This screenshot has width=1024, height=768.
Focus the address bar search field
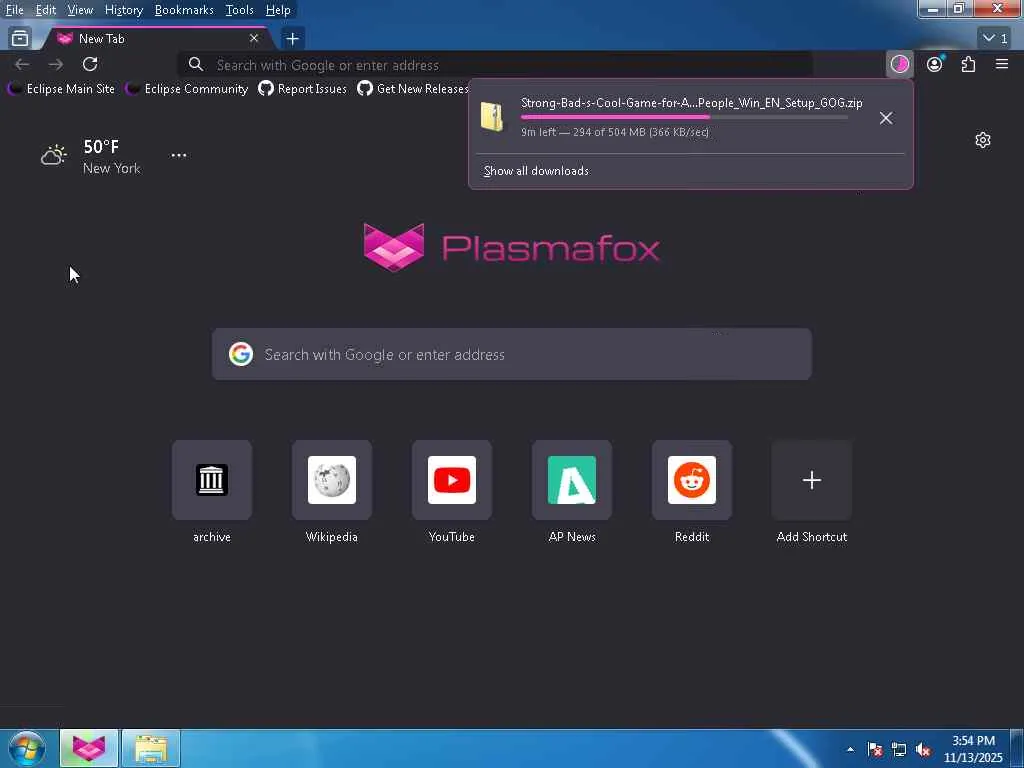[x=496, y=65]
